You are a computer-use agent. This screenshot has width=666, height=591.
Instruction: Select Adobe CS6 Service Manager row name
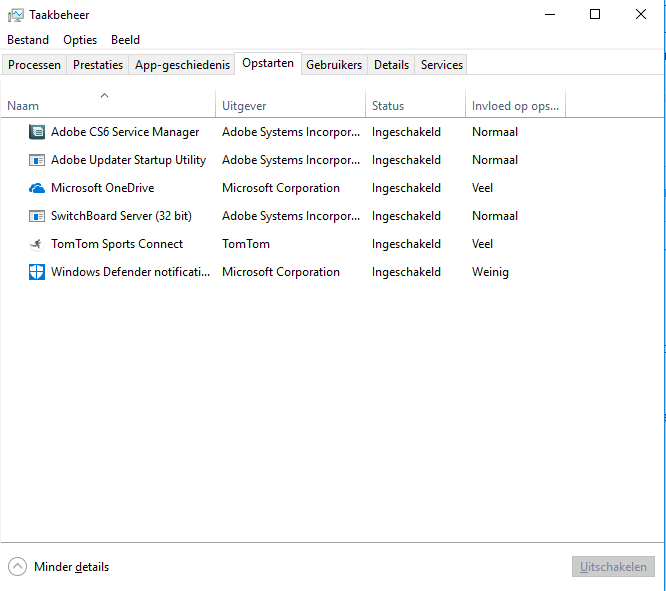[x=125, y=132]
